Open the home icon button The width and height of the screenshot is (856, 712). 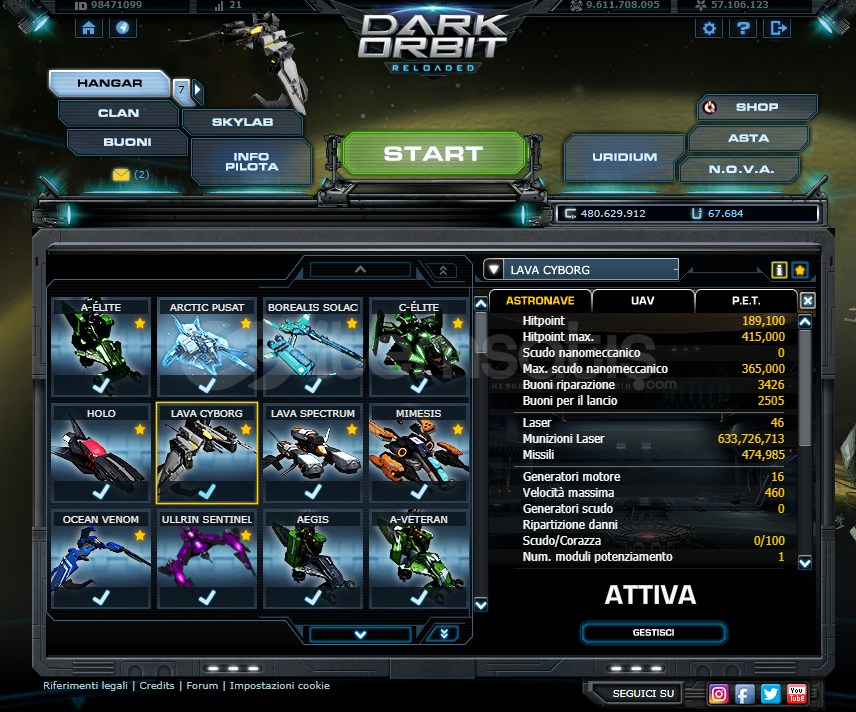tap(88, 28)
